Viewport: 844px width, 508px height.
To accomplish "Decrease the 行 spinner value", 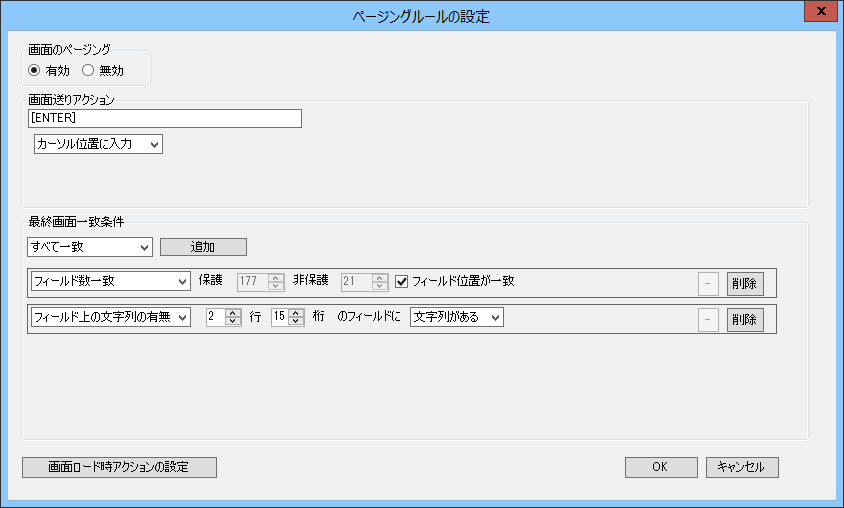I will (x=233, y=321).
